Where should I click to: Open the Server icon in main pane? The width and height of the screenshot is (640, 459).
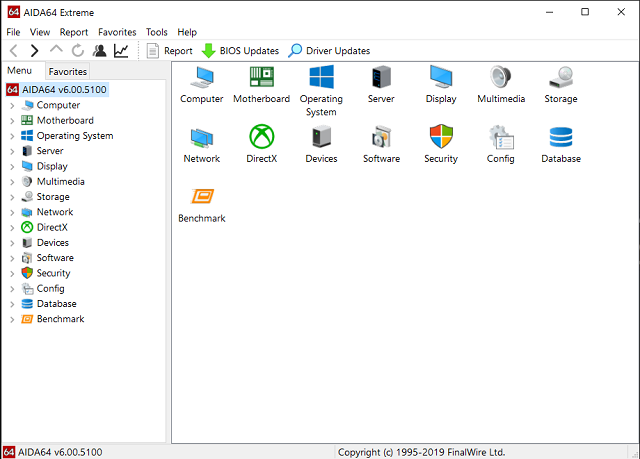381,77
